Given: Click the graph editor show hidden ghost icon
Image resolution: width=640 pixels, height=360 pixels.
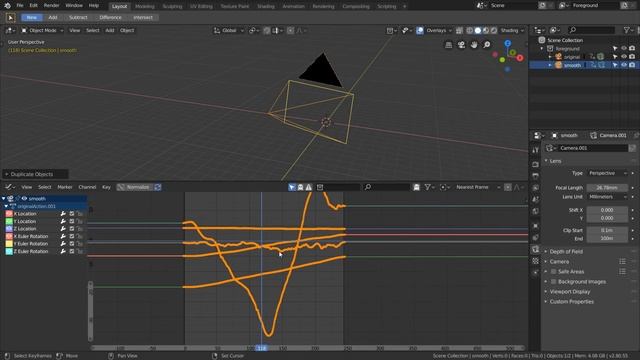Looking at the screenshot, I should point(300,187).
